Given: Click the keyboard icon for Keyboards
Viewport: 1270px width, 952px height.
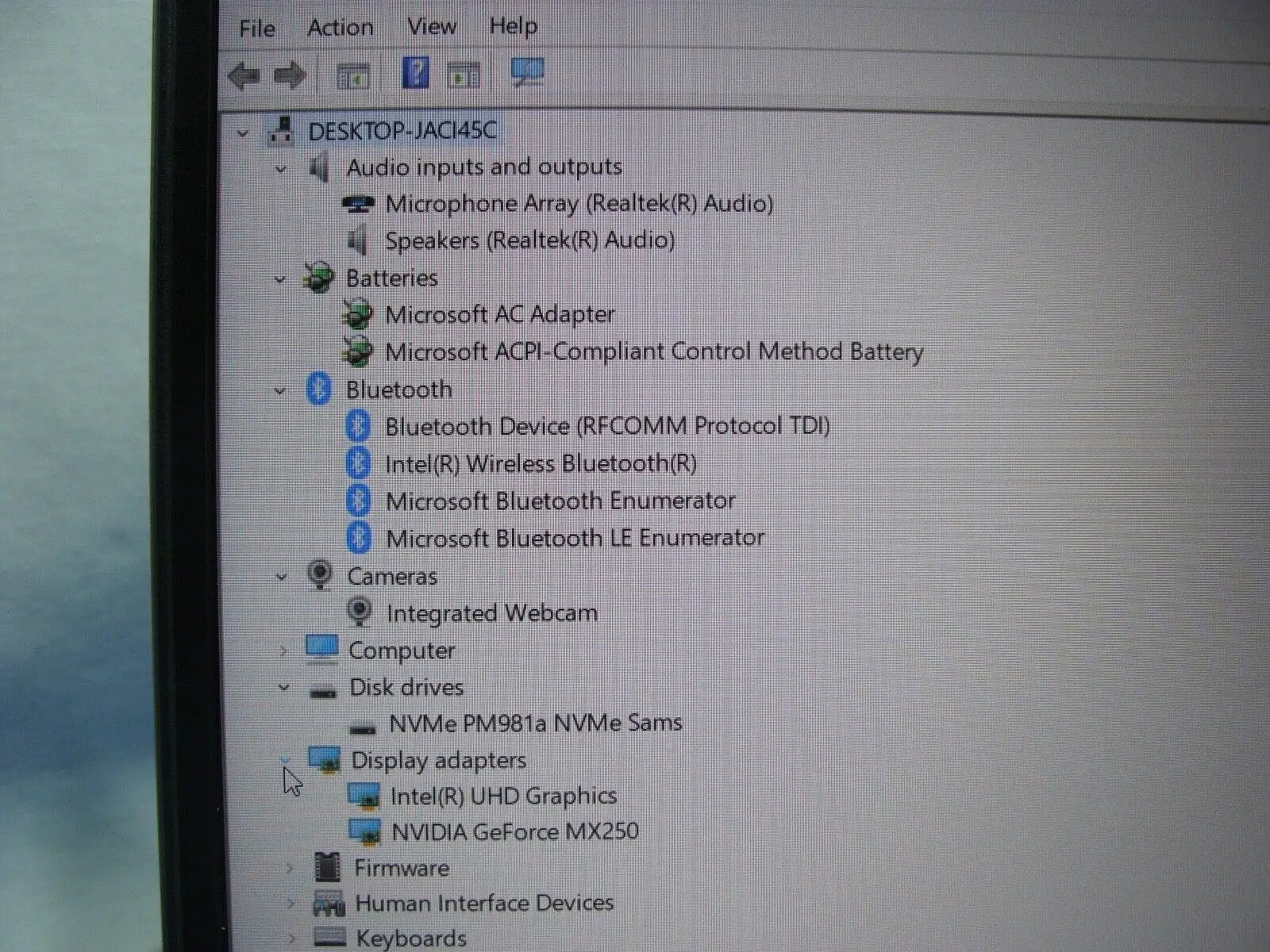Looking at the screenshot, I should click(330, 939).
